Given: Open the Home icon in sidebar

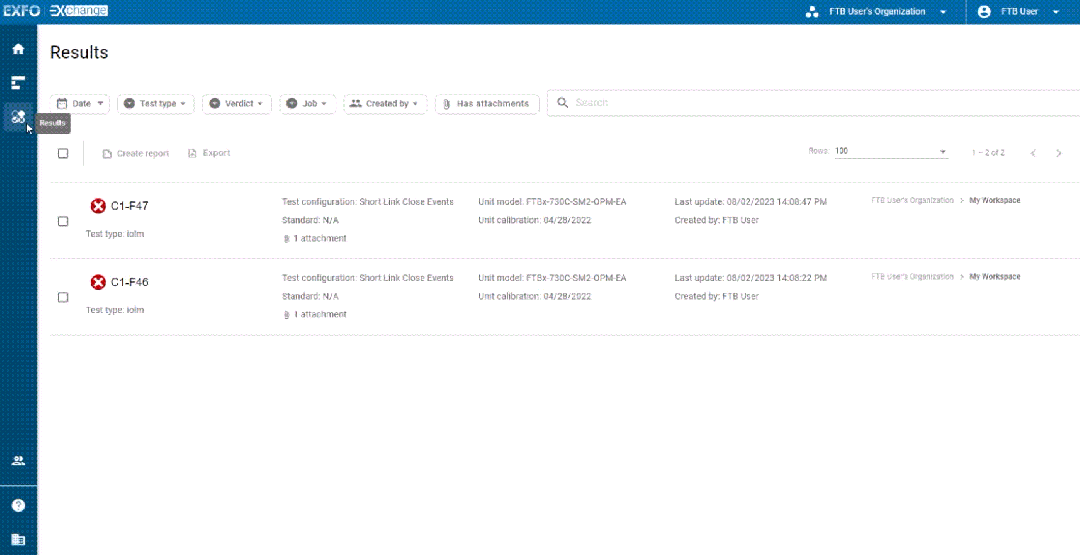Looking at the screenshot, I should coord(19,49).
